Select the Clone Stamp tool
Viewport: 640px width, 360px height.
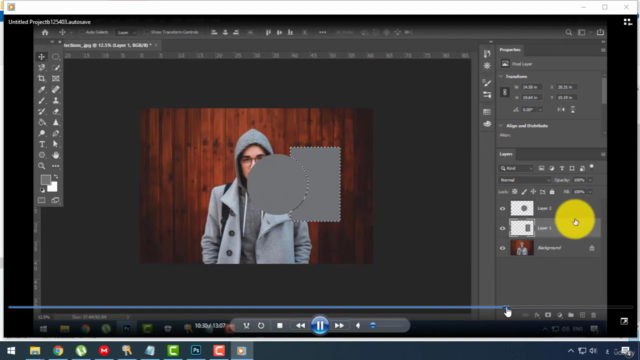coord(56,100)
